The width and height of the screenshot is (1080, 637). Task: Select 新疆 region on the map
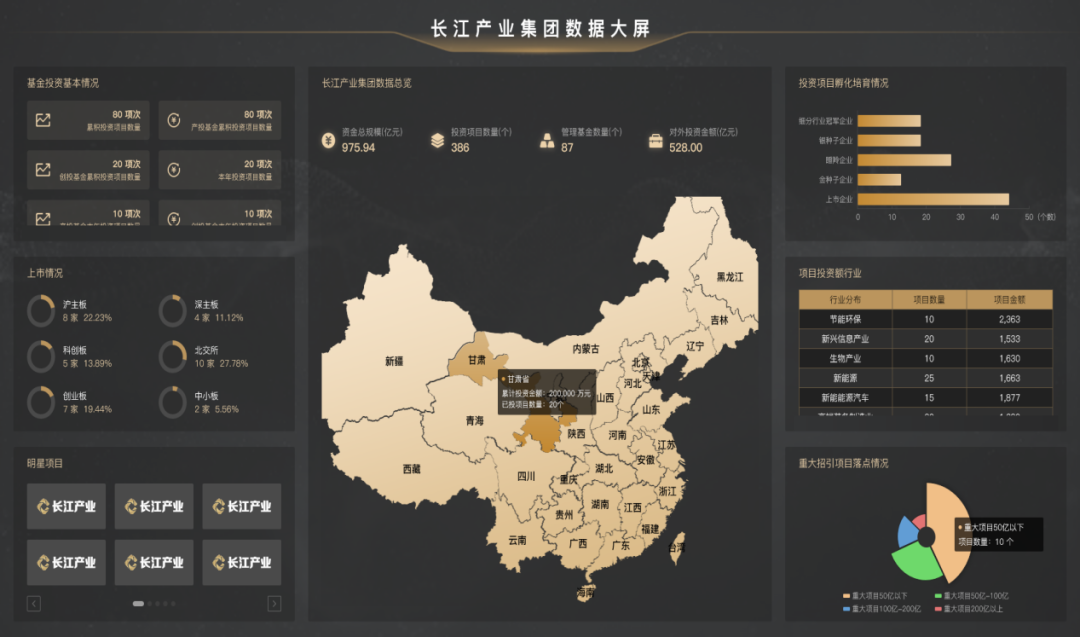point(393,361)
